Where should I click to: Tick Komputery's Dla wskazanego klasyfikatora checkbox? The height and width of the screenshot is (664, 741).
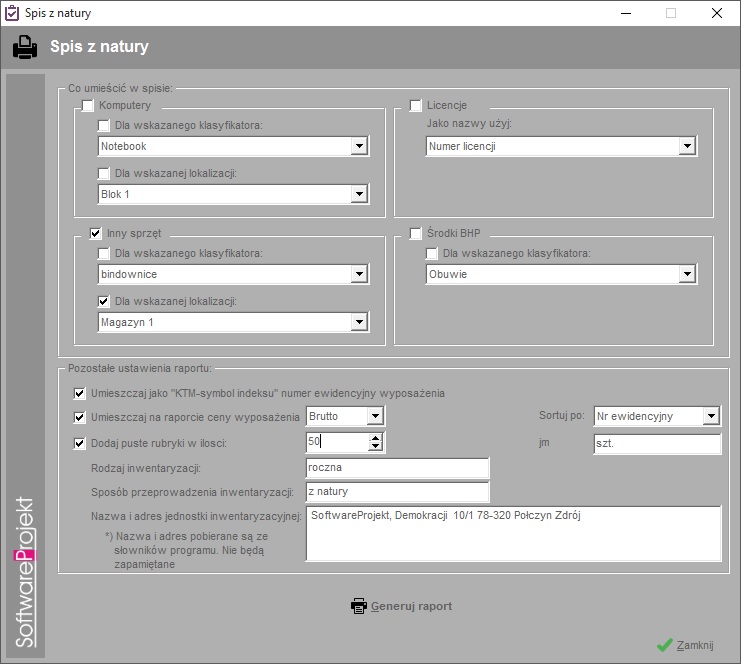[x=103, y=126]
